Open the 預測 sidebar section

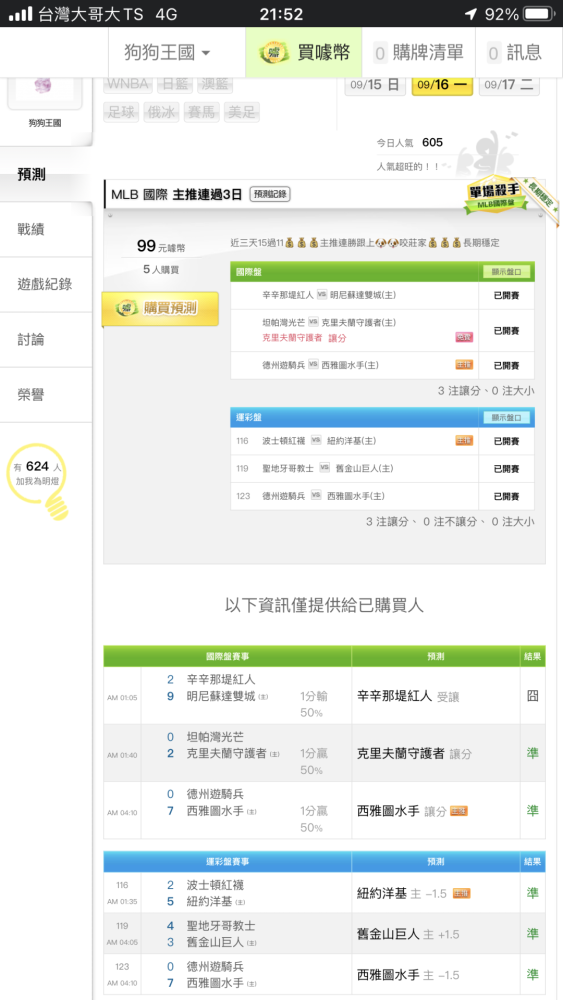(x=46, y=174)
